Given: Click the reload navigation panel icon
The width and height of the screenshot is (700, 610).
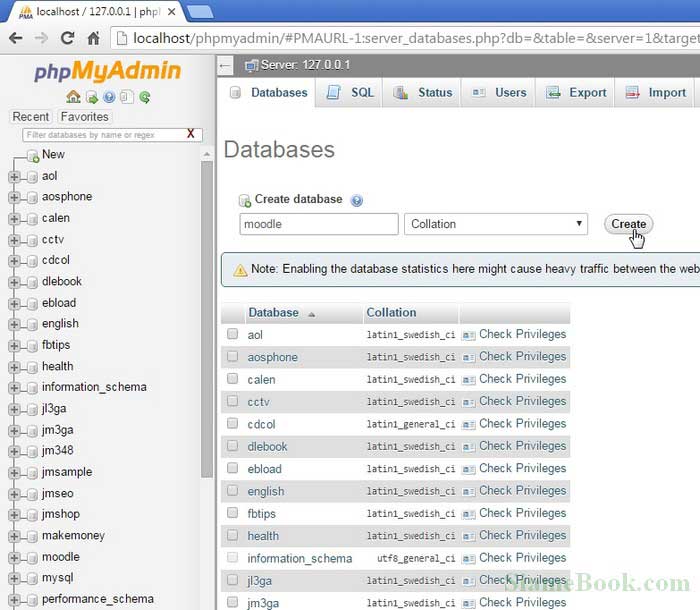Looking at the screenshot, I should coord(145,97).
